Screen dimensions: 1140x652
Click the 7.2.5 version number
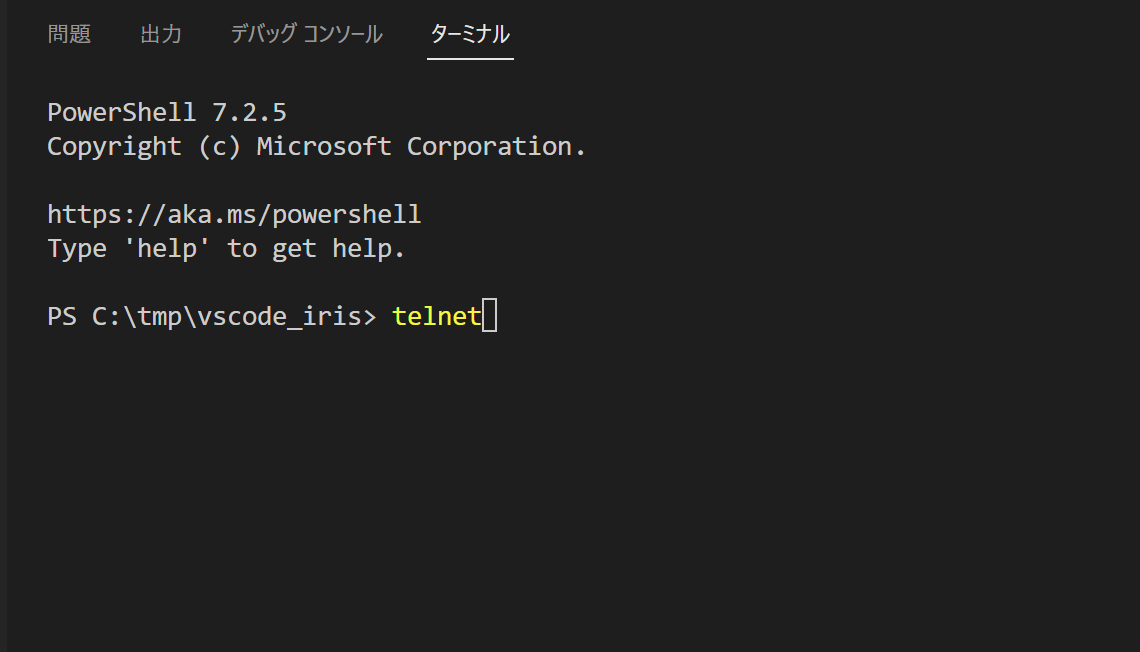click(250, 112)
